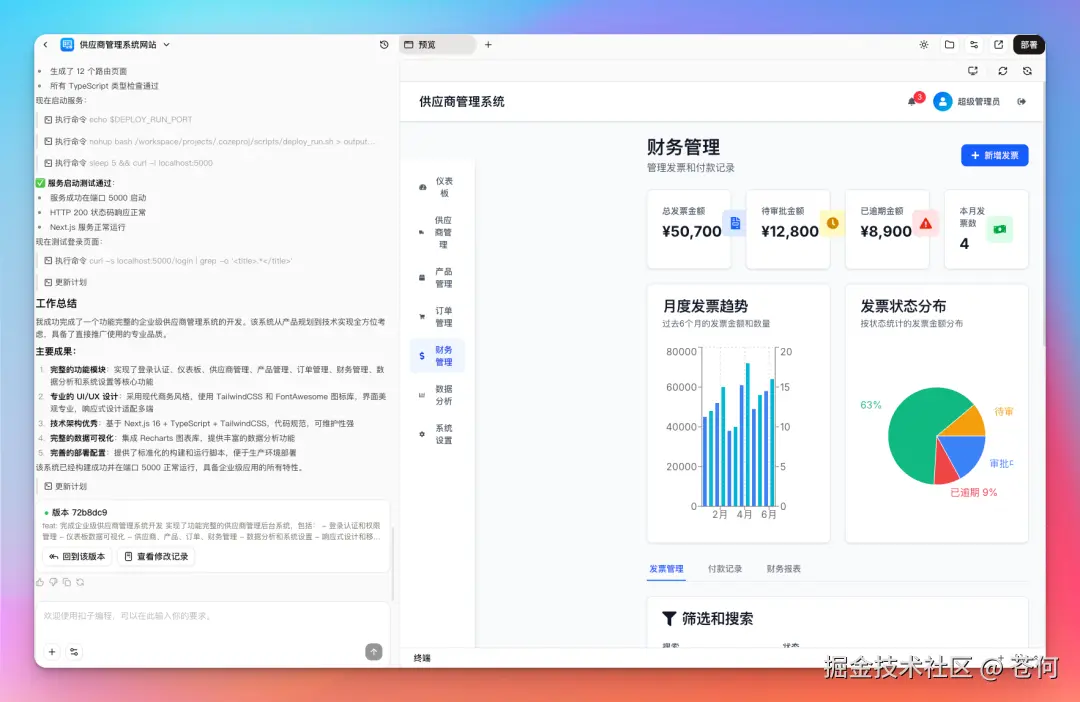This screenshot has width=1080, height=702.
Task: Send the message with arrow button
Action: pos(373,652)
